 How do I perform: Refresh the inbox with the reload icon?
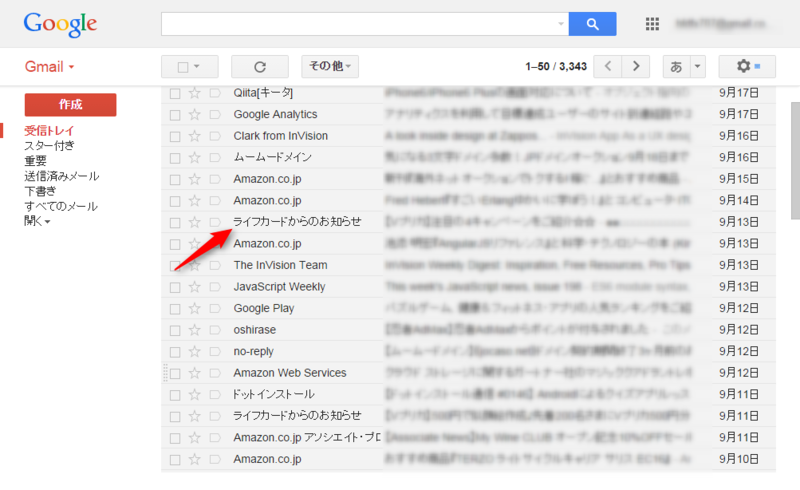(x=260, y=67)
